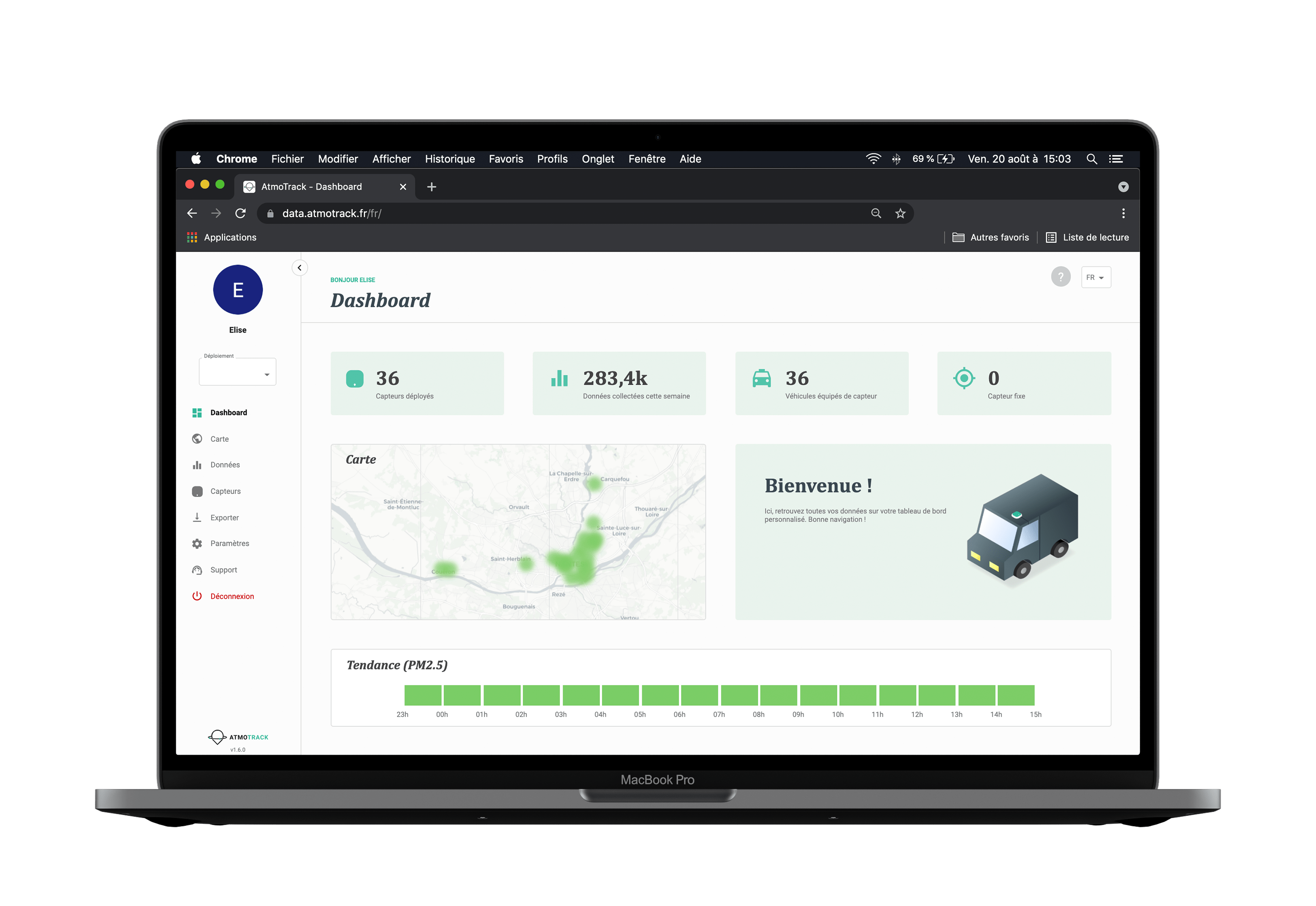Open a new browser tab

431,187
